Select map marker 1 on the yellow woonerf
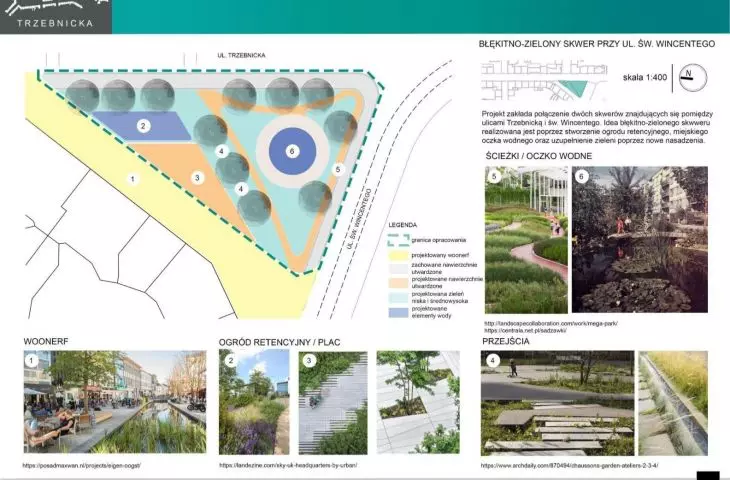Viewport: 730px width, 480px height. coord(133,179)
